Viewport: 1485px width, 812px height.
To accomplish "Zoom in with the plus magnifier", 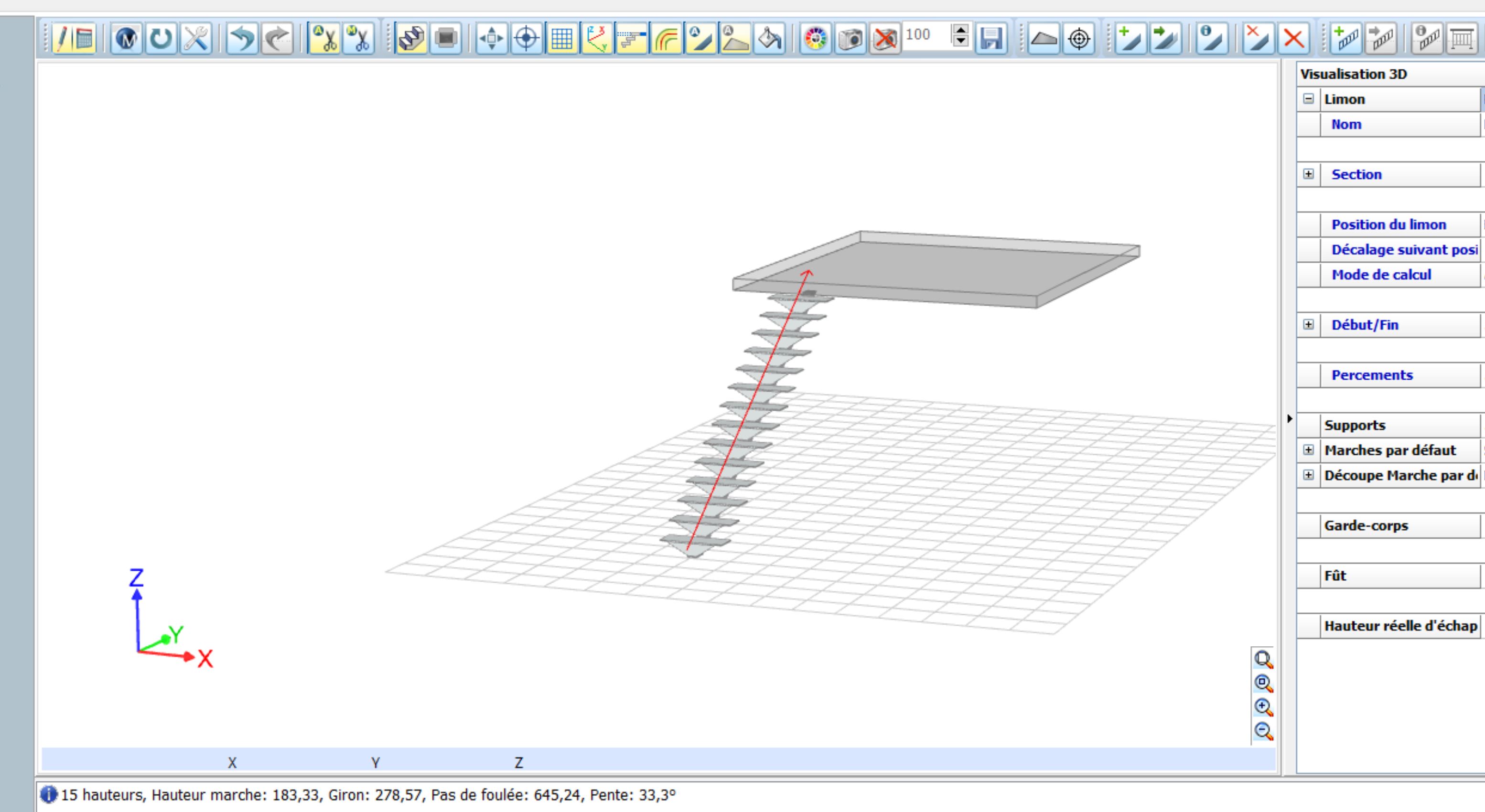I will [x=1264, y=707].
